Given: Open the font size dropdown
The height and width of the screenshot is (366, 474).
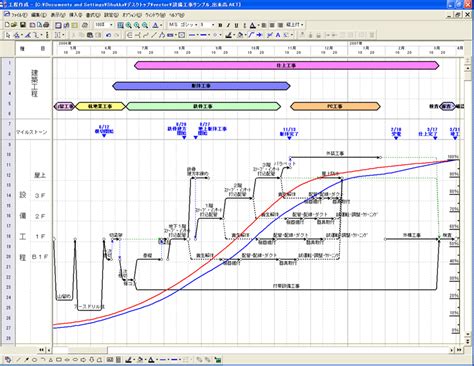Looking at the screenshot, I should point(213,25).
